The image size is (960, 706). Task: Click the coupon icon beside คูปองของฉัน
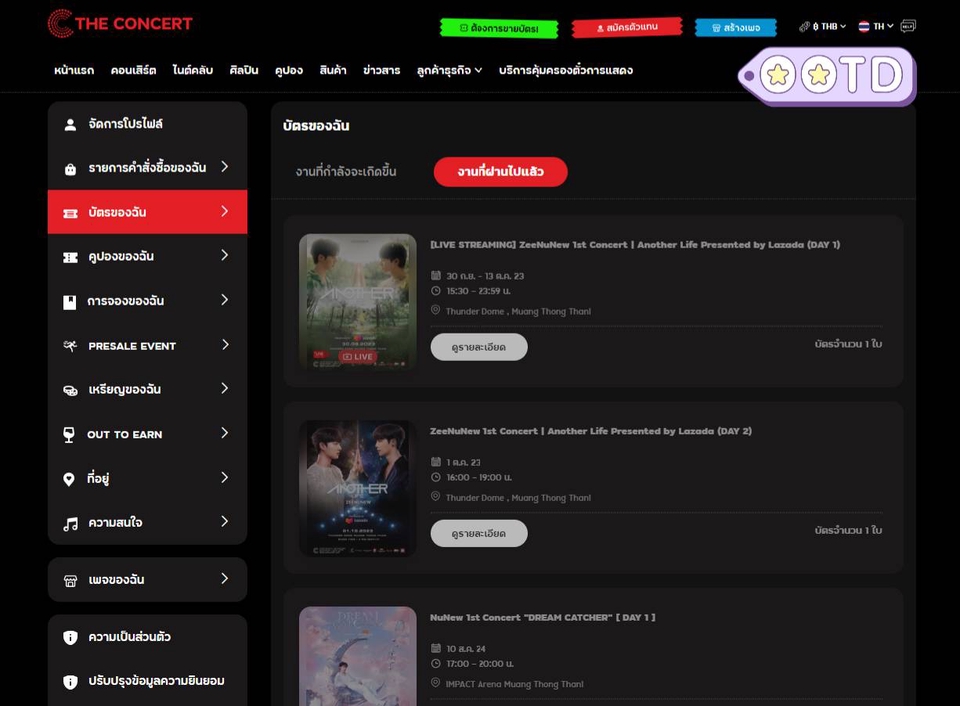70,257
